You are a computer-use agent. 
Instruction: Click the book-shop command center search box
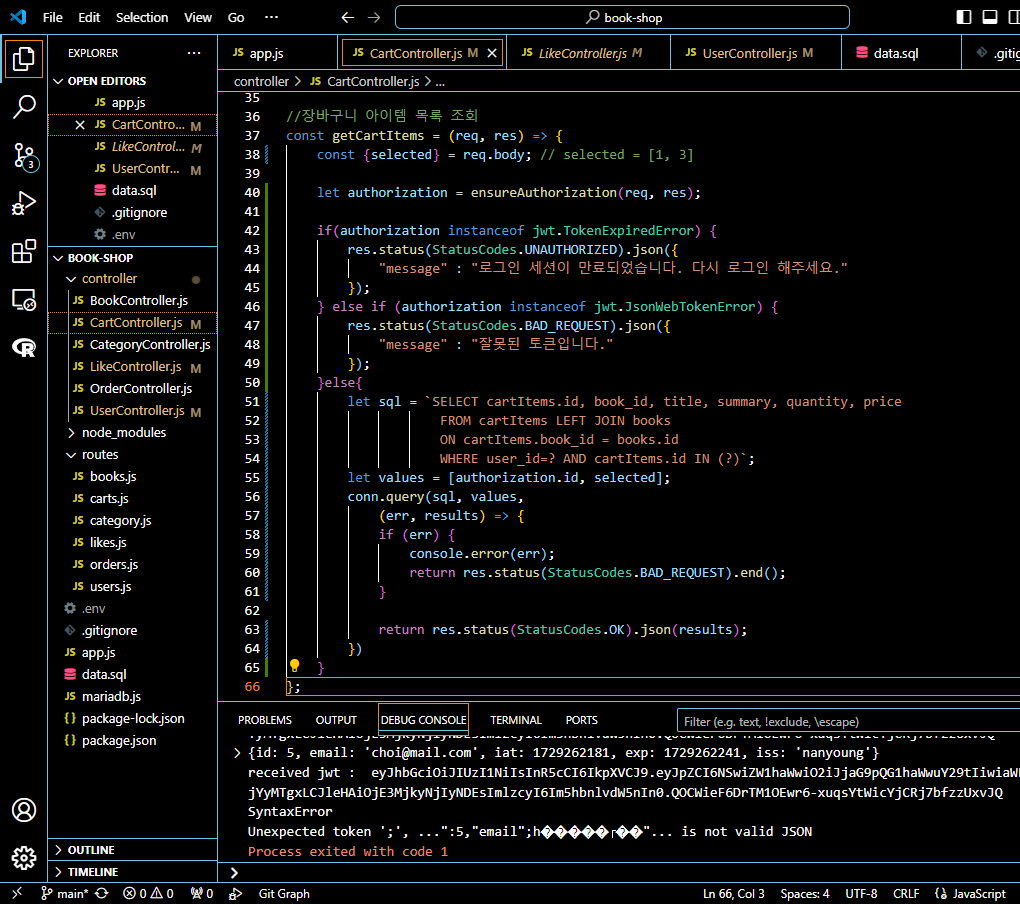coord(623,18)
